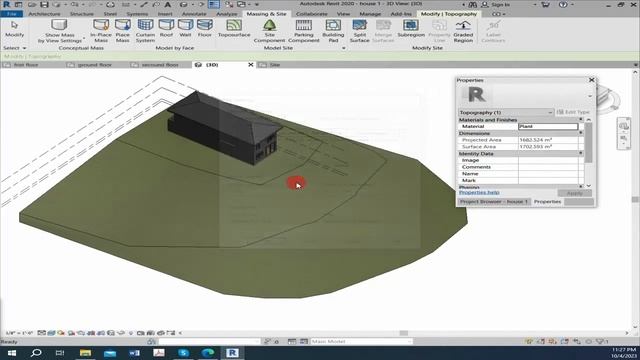Use the Split Surface tool
Viewport: 640px width, 360px height.
pos(360,31)
